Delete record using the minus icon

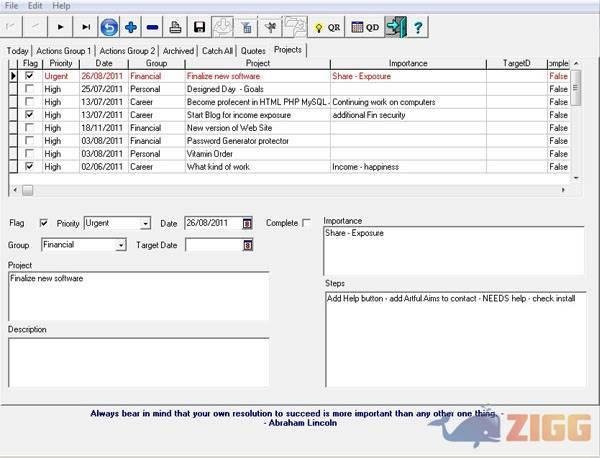pos(151,27)
